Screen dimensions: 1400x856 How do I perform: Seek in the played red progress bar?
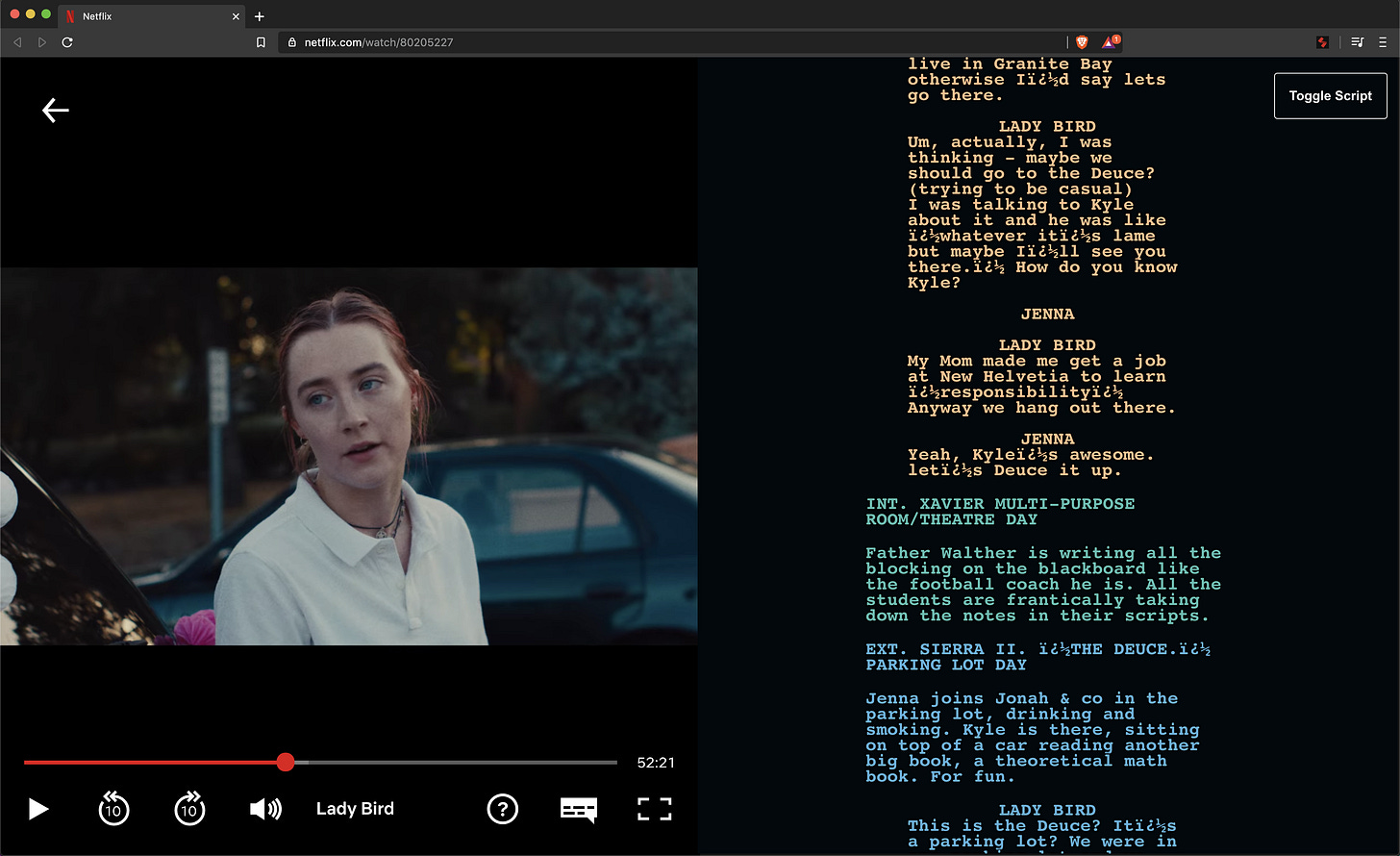click(150, 763)
